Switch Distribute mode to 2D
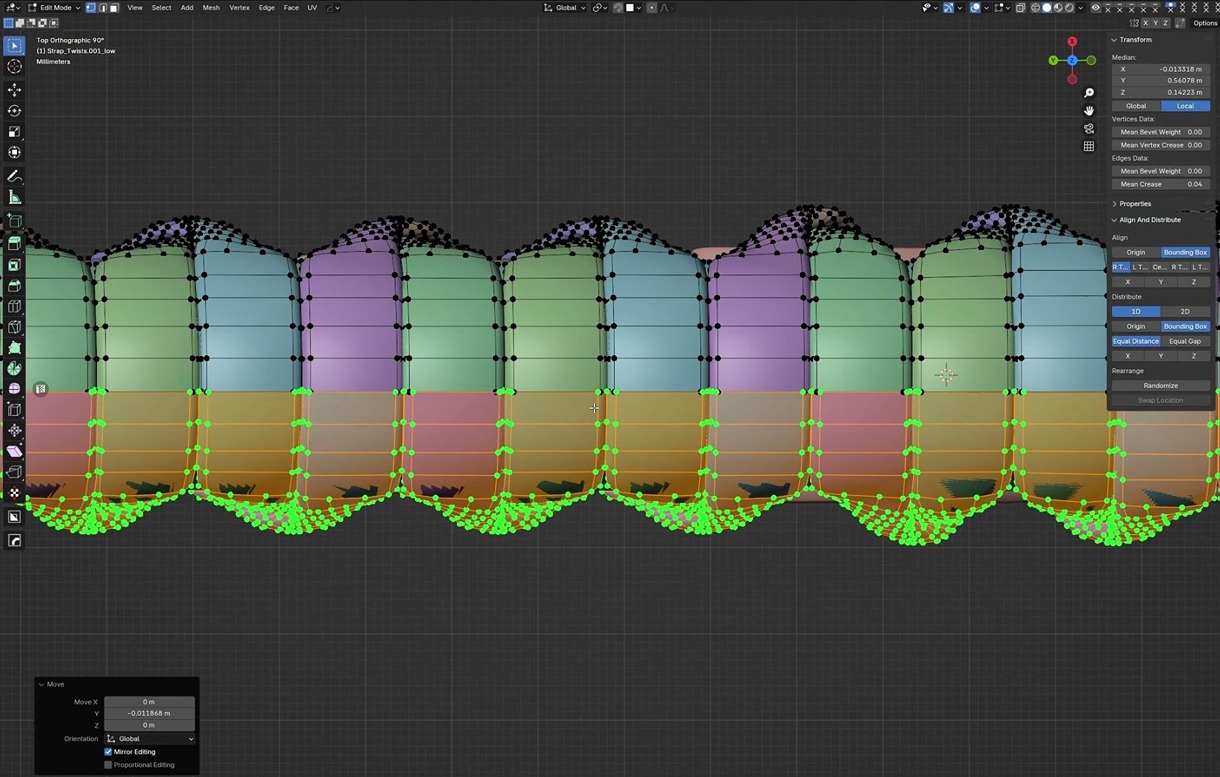This screenshot has width=1220, height=777. click(1185, 311)
